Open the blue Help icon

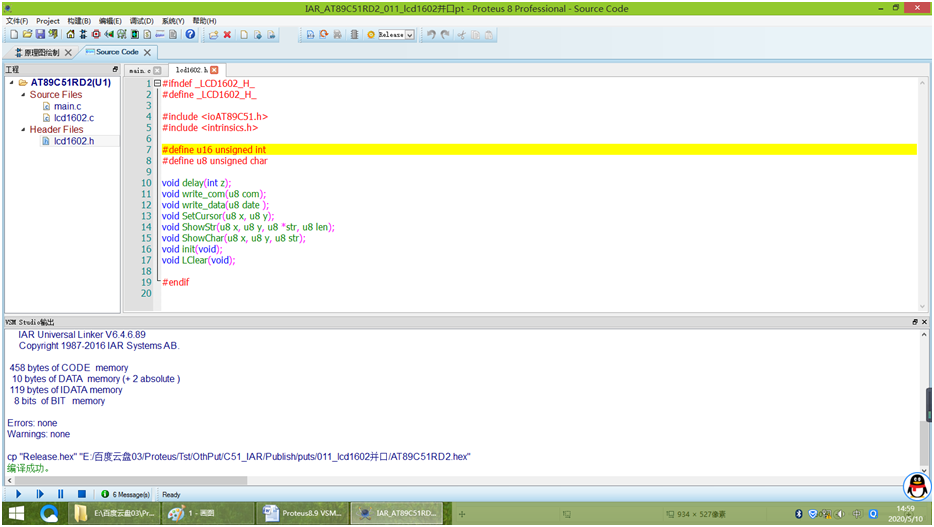tap(190, 35)
